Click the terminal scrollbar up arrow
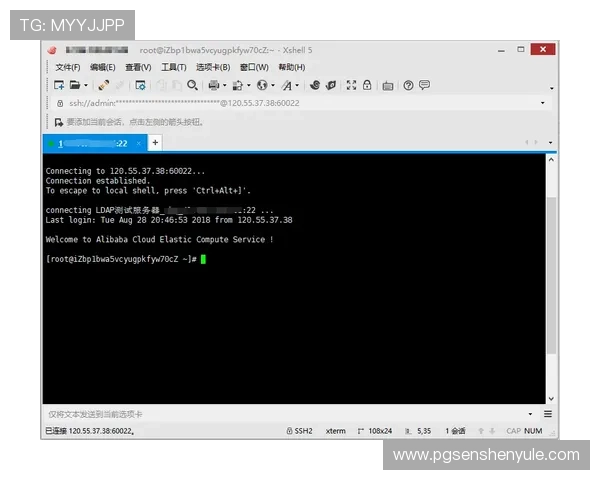600x480 pixels. click(x=551, y=160)
